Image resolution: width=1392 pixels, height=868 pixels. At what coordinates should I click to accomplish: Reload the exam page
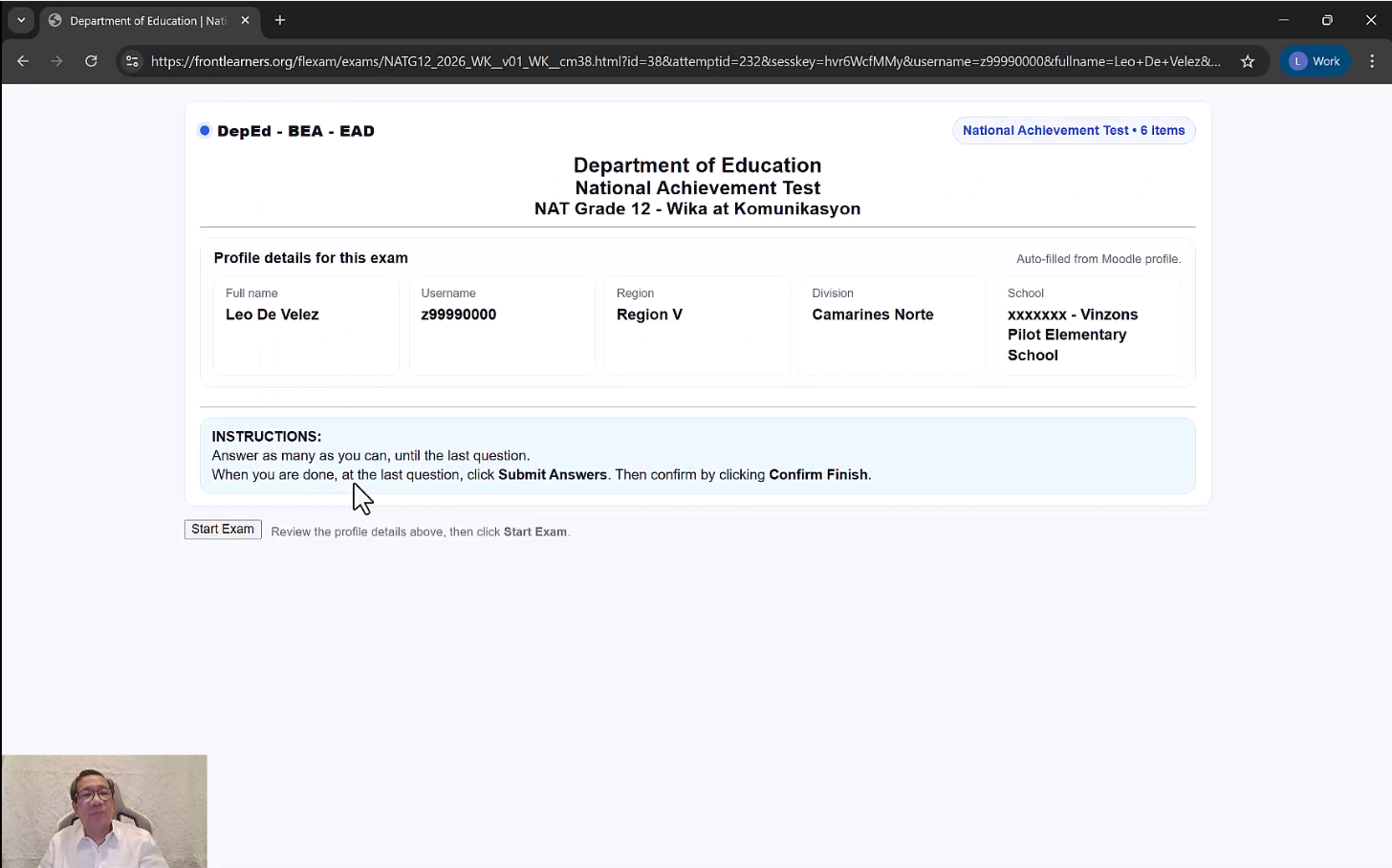[x=91, y=61]
